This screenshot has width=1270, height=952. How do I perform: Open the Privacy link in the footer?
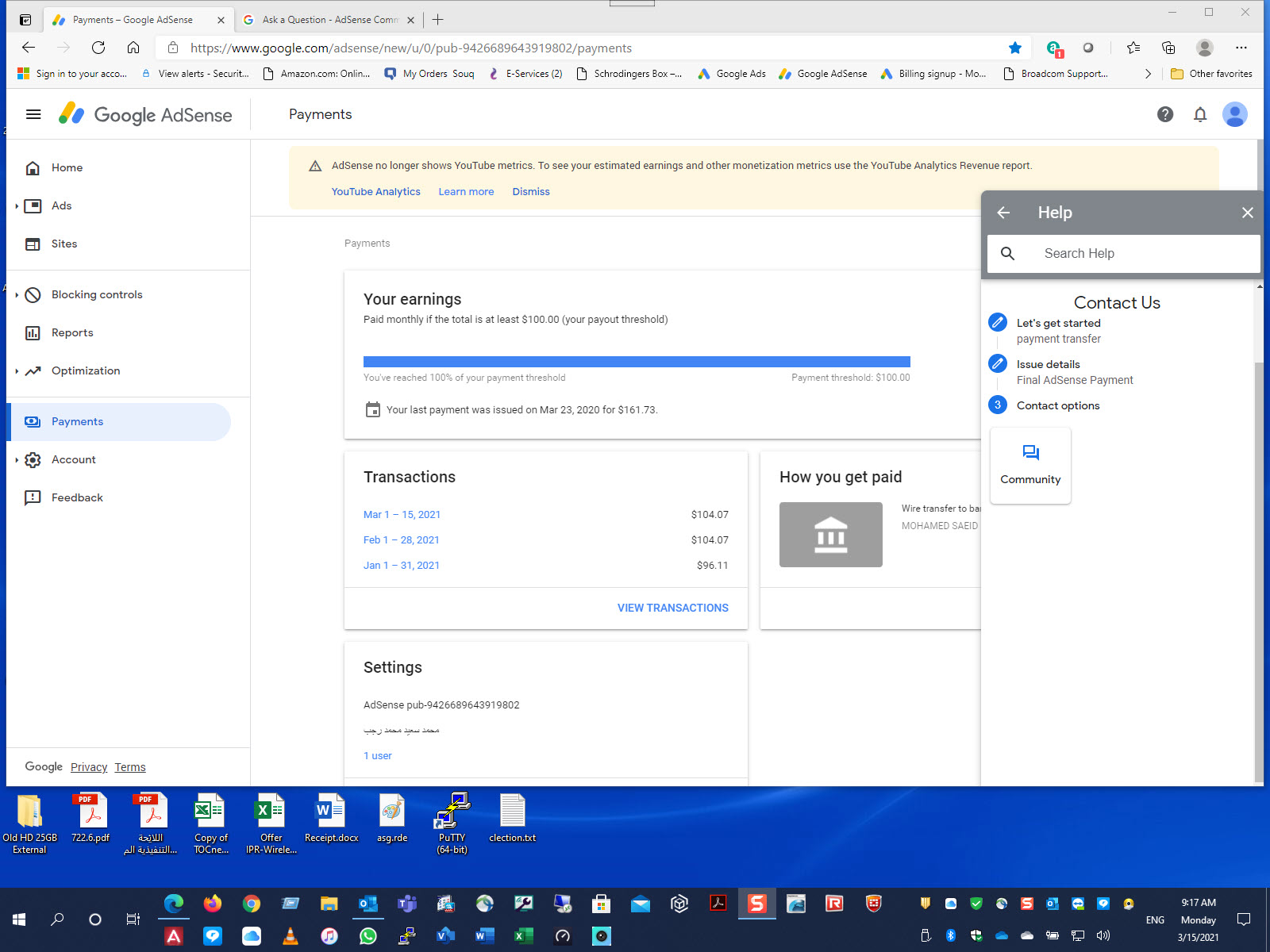(x=89, y=767)
